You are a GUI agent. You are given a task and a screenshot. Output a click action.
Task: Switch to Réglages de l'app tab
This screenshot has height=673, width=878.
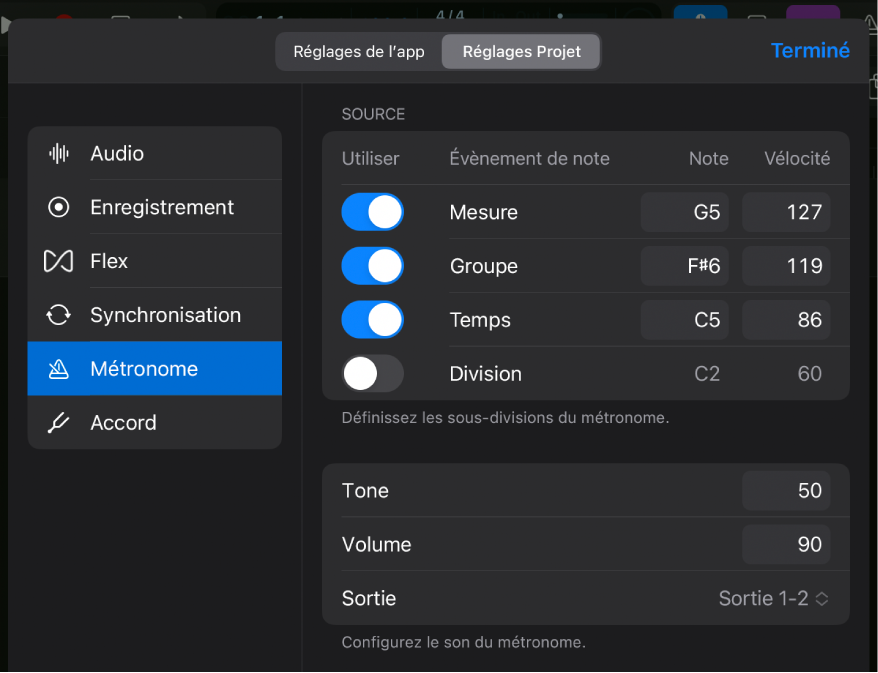pos(358,52)
